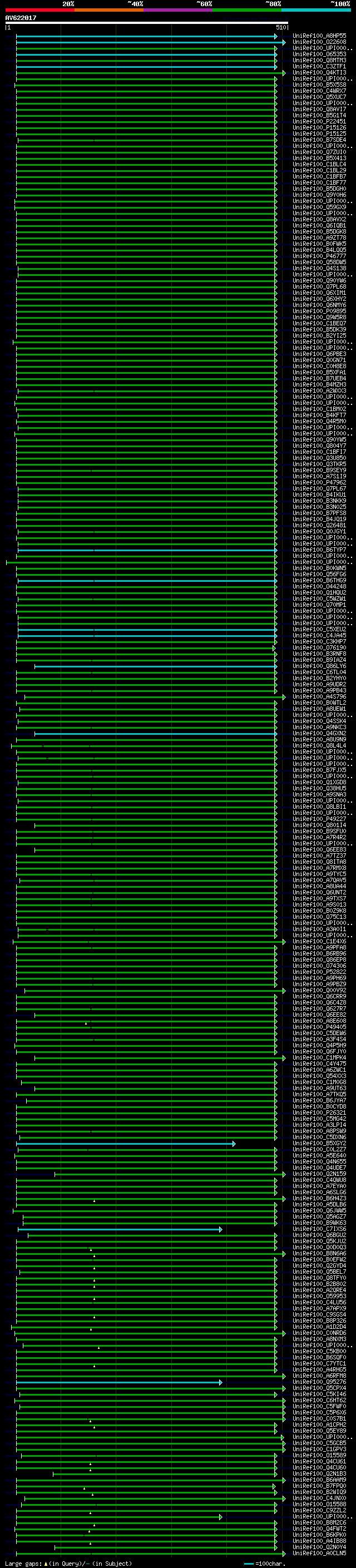
Task: Select the UniRef100_B5DGH0 label
Action: pos(319,189)
